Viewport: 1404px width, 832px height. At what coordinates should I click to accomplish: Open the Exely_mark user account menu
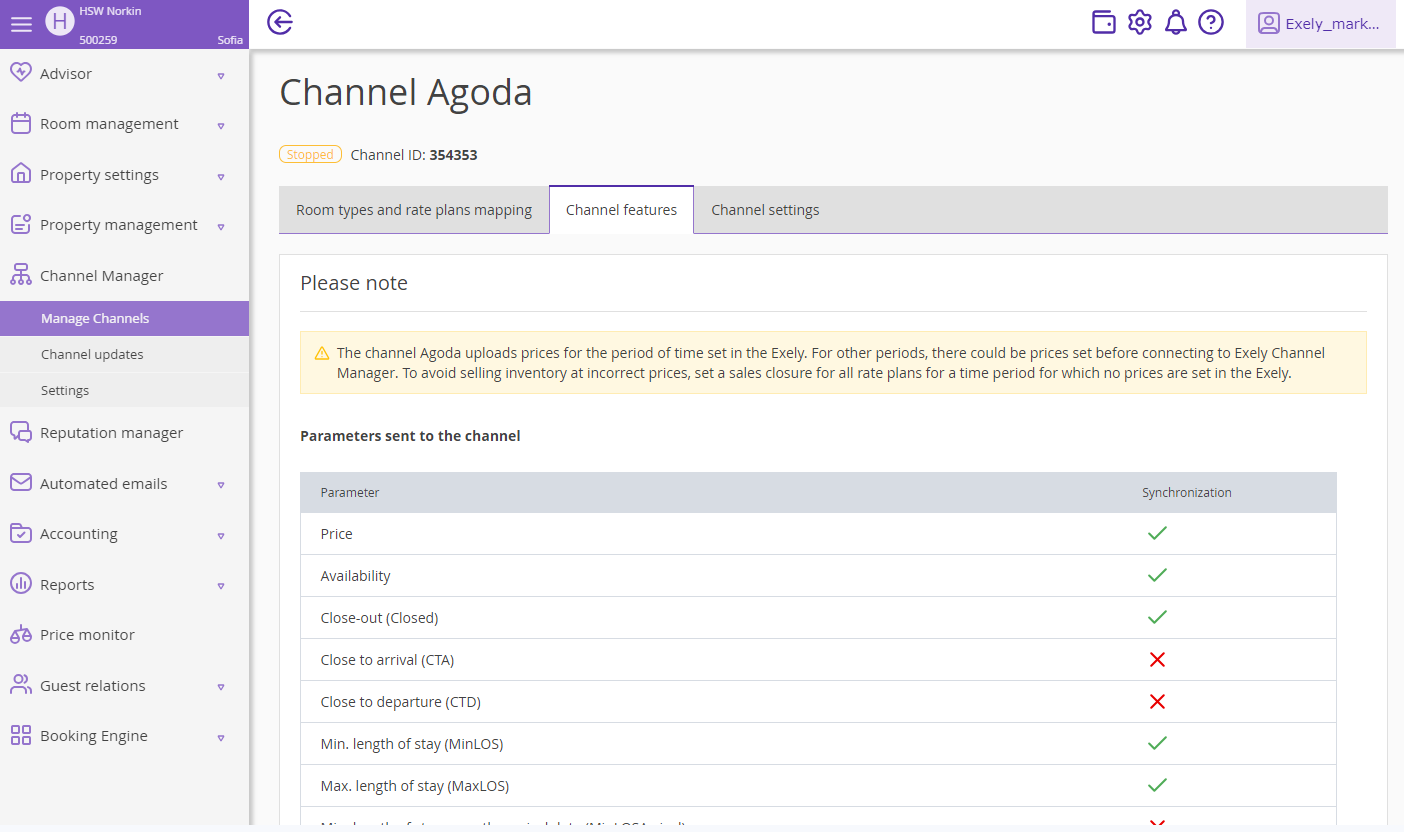(x=1320, y=24)
